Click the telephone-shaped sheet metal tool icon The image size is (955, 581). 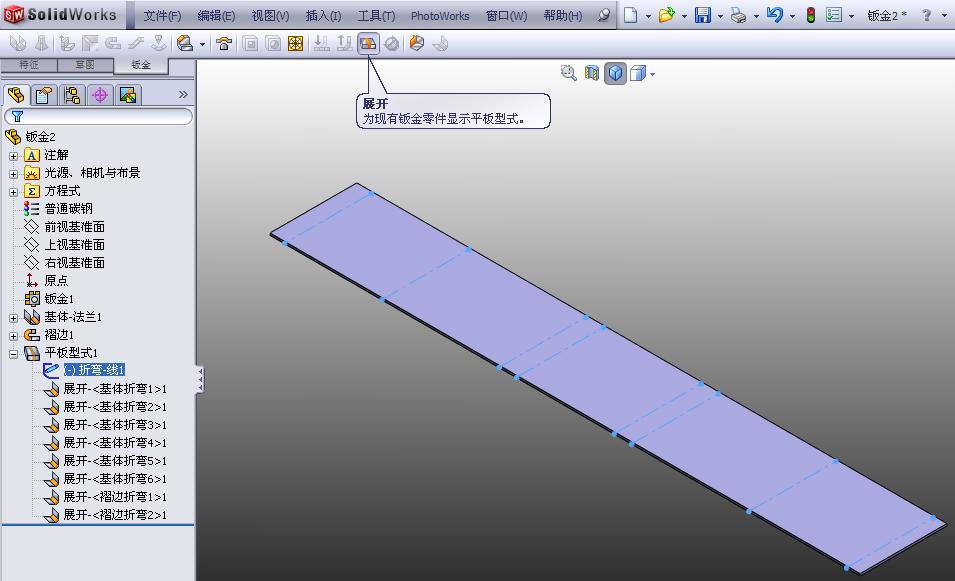(224, 43)
